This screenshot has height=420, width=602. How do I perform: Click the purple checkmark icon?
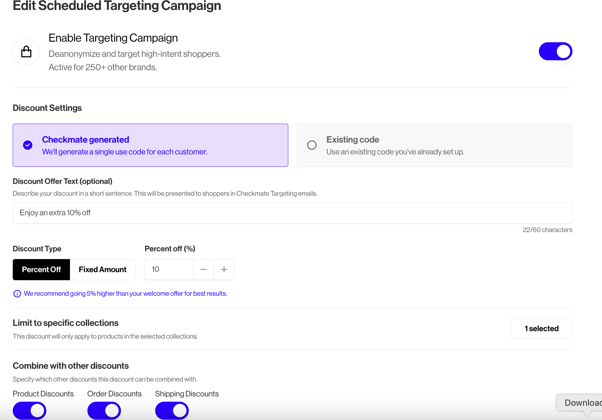click(28, 145)
